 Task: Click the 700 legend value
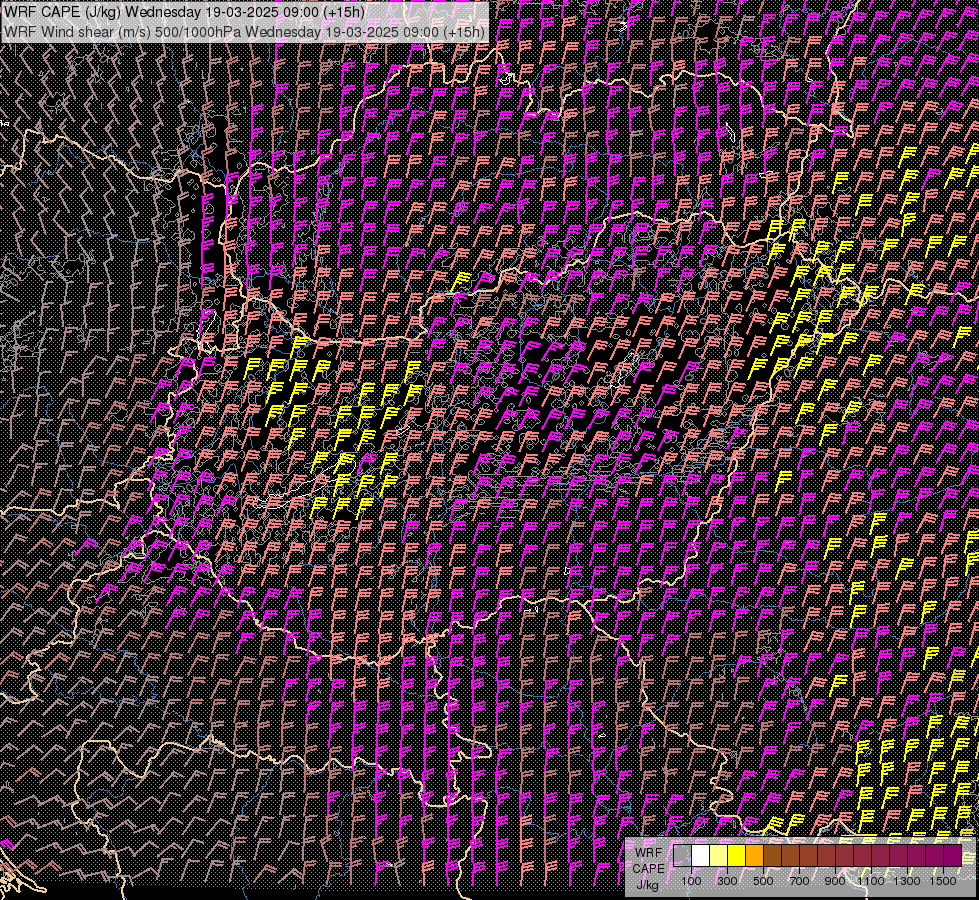pyautogui.click(x=799, y=881)
